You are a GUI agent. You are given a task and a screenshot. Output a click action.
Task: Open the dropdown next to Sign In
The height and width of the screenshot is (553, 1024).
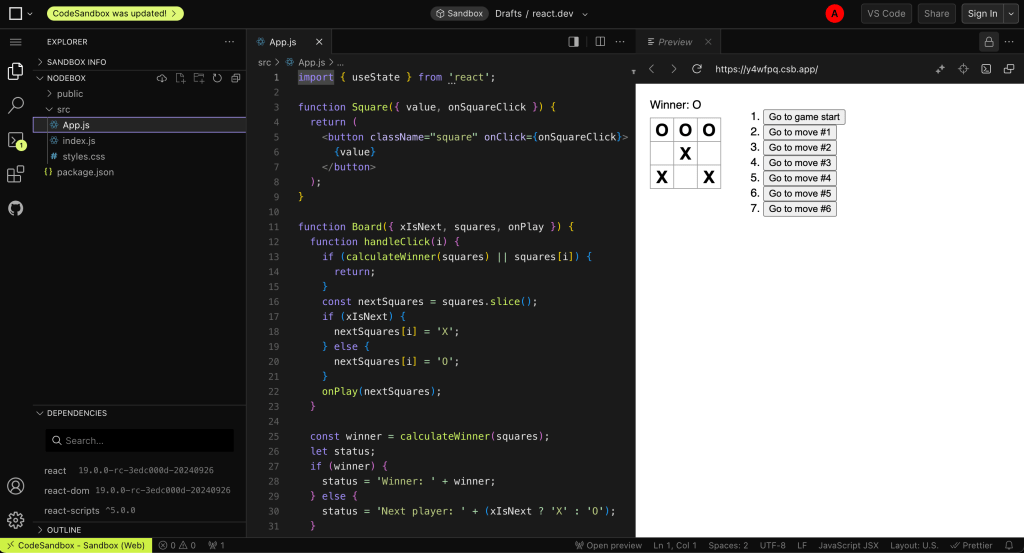(x=1011, y=14)
